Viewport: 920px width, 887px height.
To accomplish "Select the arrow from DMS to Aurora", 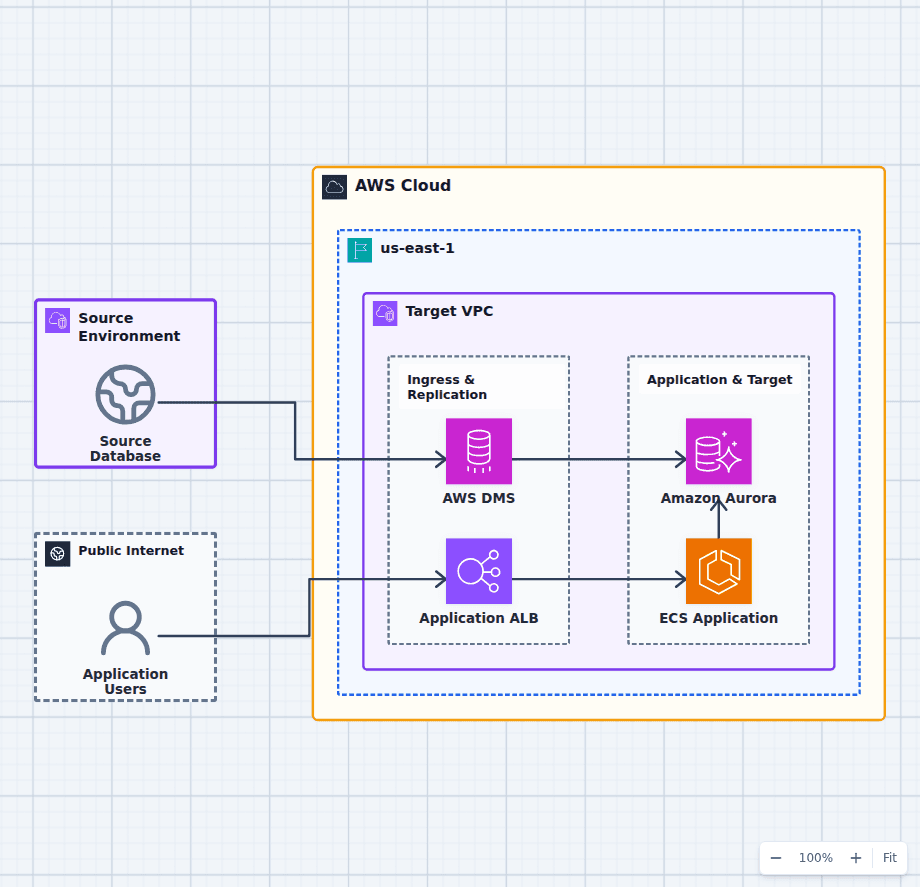I will click(599, 459).
